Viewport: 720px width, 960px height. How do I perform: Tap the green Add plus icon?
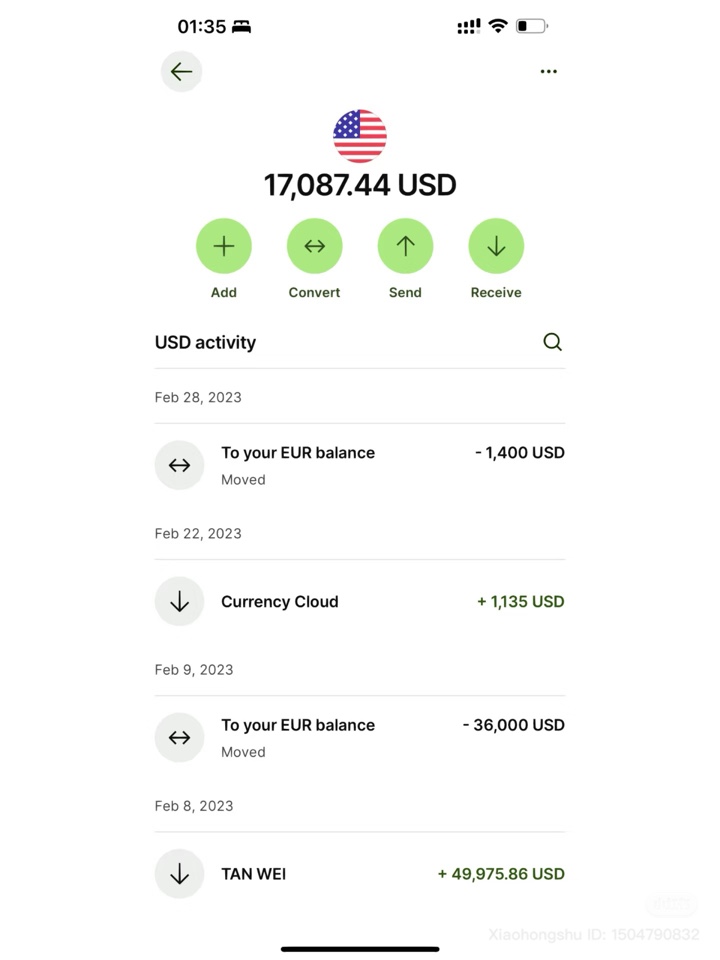click(223, 246)
